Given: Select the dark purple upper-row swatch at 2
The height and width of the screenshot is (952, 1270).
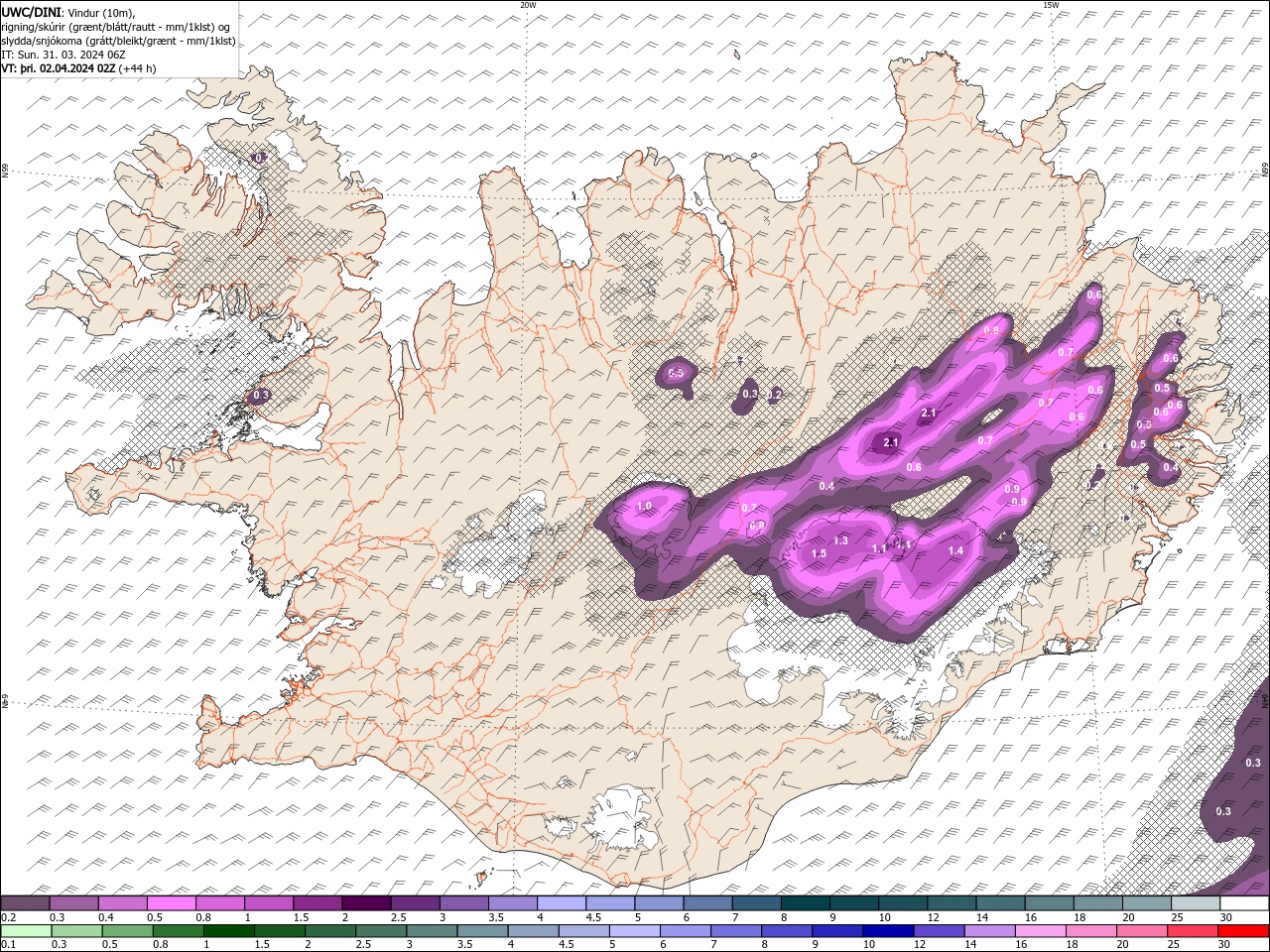Looking at the screenshot, I should click(x=365, y=903).
